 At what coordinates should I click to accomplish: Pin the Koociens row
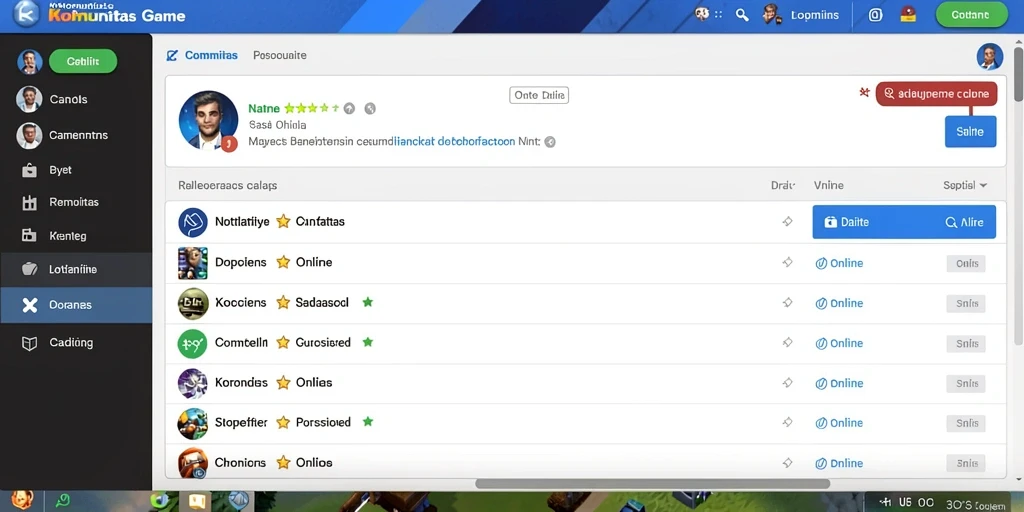(x=788, y=303)
